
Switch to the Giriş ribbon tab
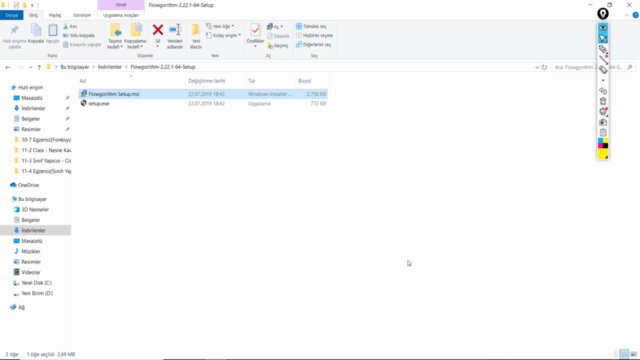(33, 15)
